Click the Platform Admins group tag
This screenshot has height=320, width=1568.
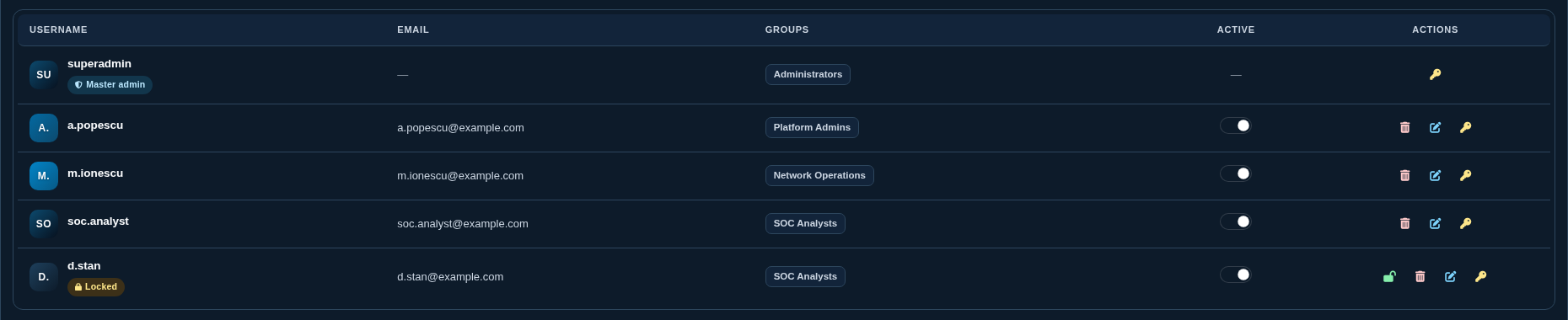[812, 127]
